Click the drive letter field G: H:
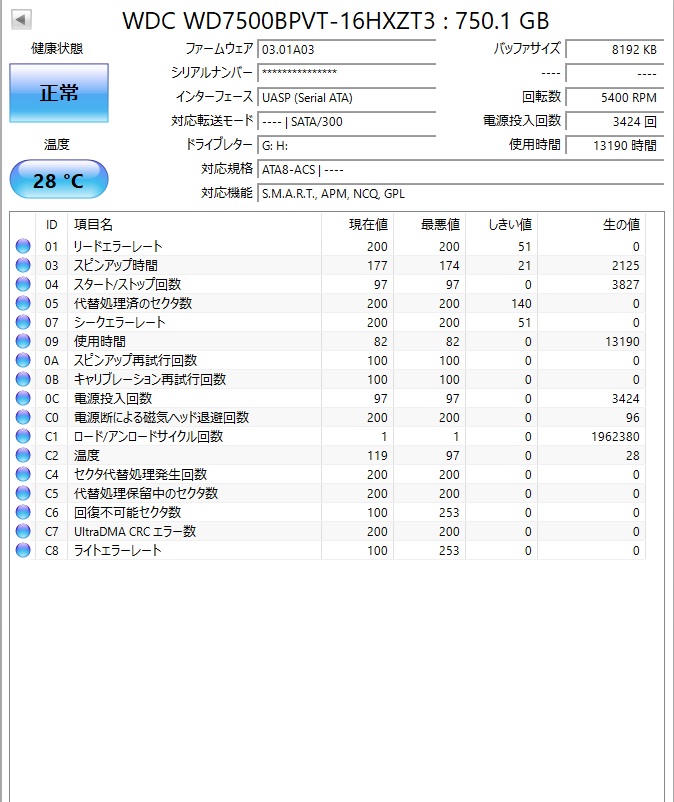Viewport: 674px width, 802px height. click(346, 146)
